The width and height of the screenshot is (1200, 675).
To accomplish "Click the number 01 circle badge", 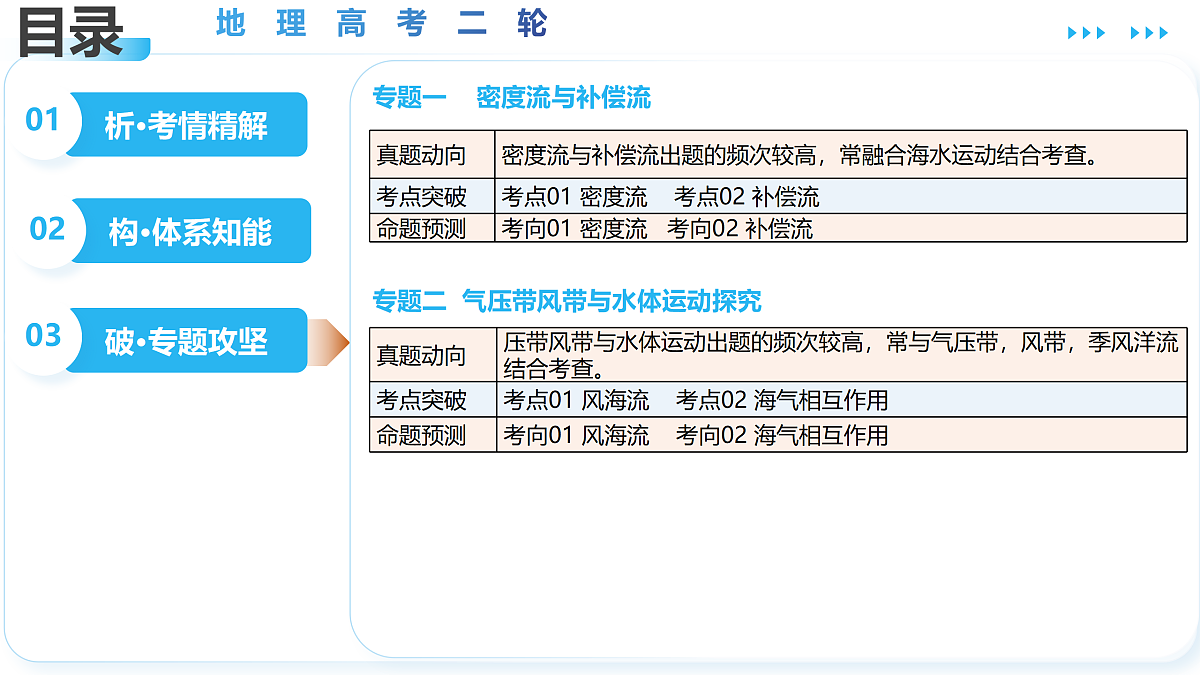I will [x=43, y=121].
